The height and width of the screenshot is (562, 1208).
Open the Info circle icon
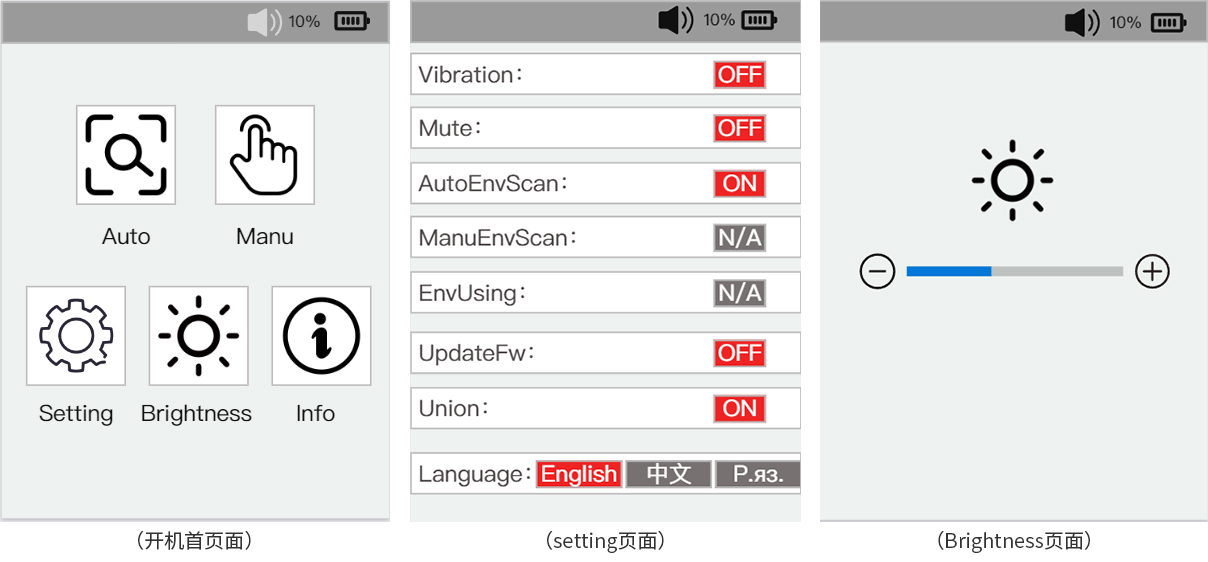[x=322, y=336]
